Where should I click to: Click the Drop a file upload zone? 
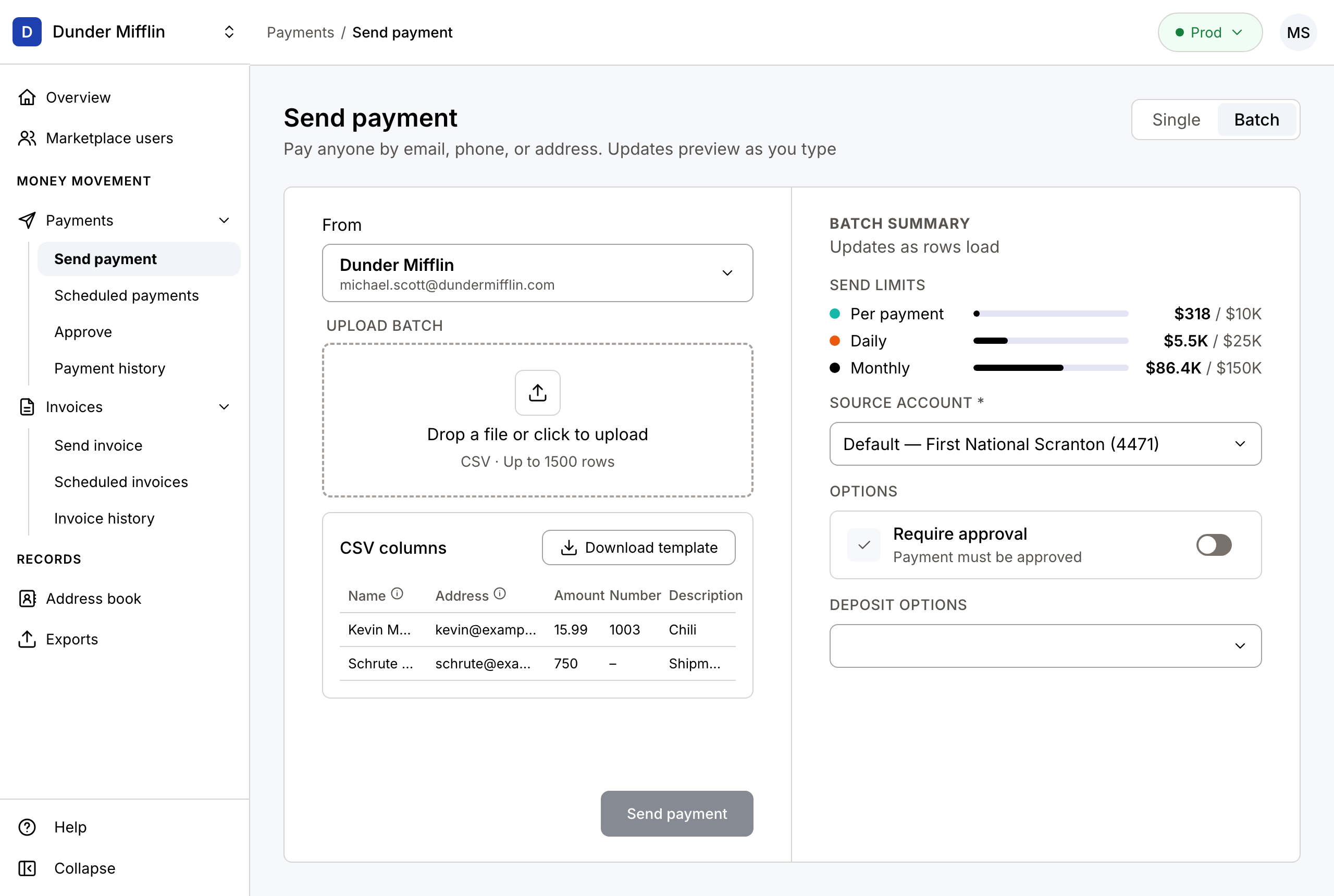[x=537, y=420]
